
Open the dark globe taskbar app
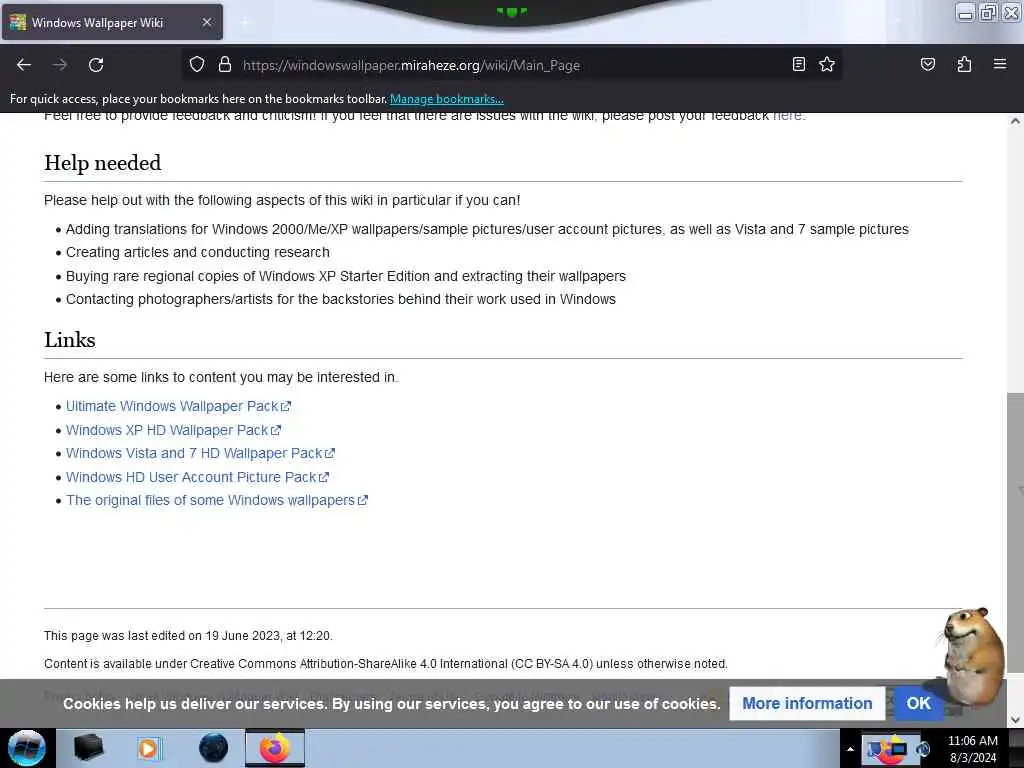pos(213,748)
